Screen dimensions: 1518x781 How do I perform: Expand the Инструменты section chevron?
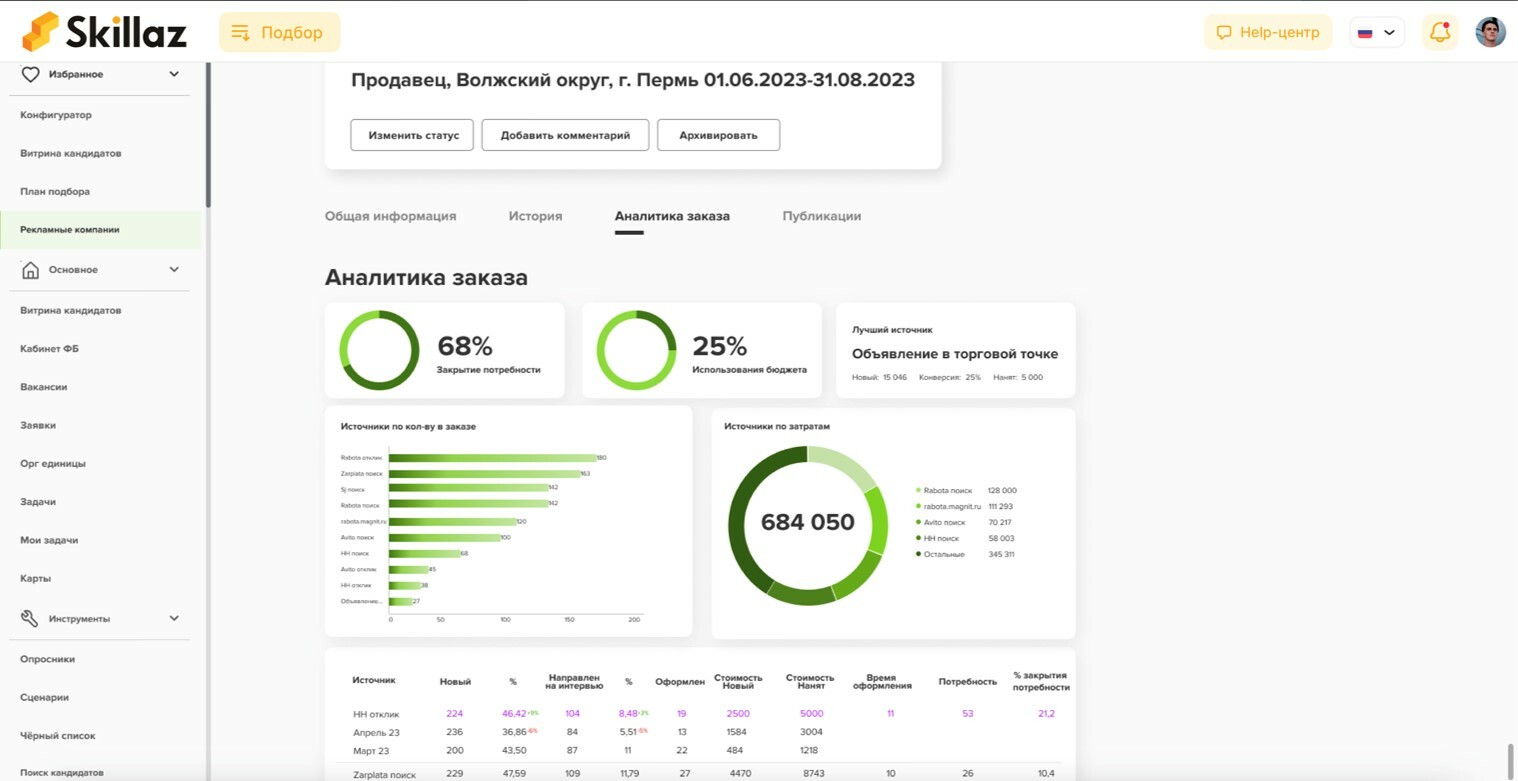173,618
